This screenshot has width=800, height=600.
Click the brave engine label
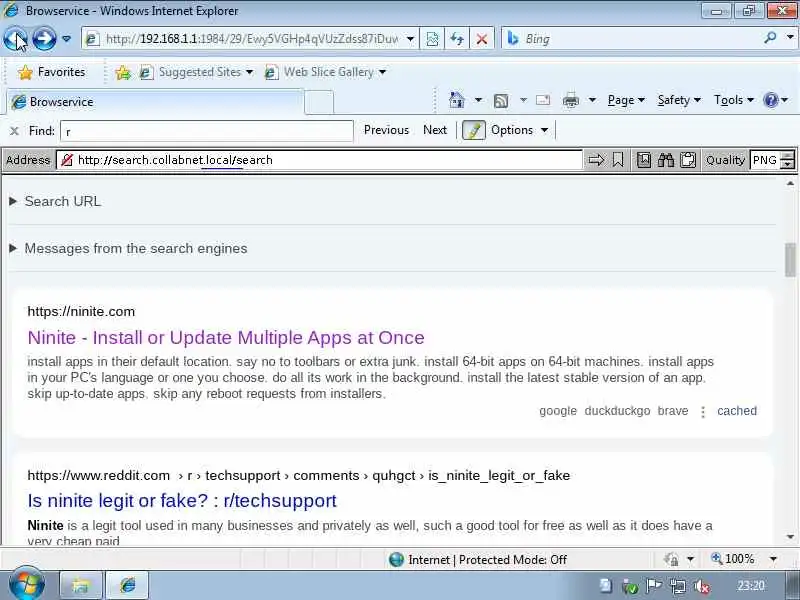[x=673, y=411]
